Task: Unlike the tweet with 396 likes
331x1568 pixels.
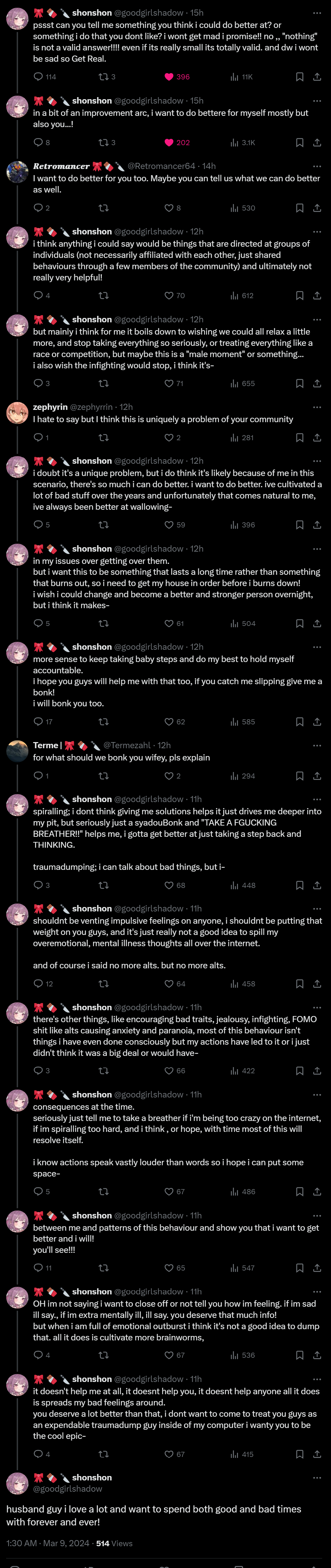Action: (169, 77)
